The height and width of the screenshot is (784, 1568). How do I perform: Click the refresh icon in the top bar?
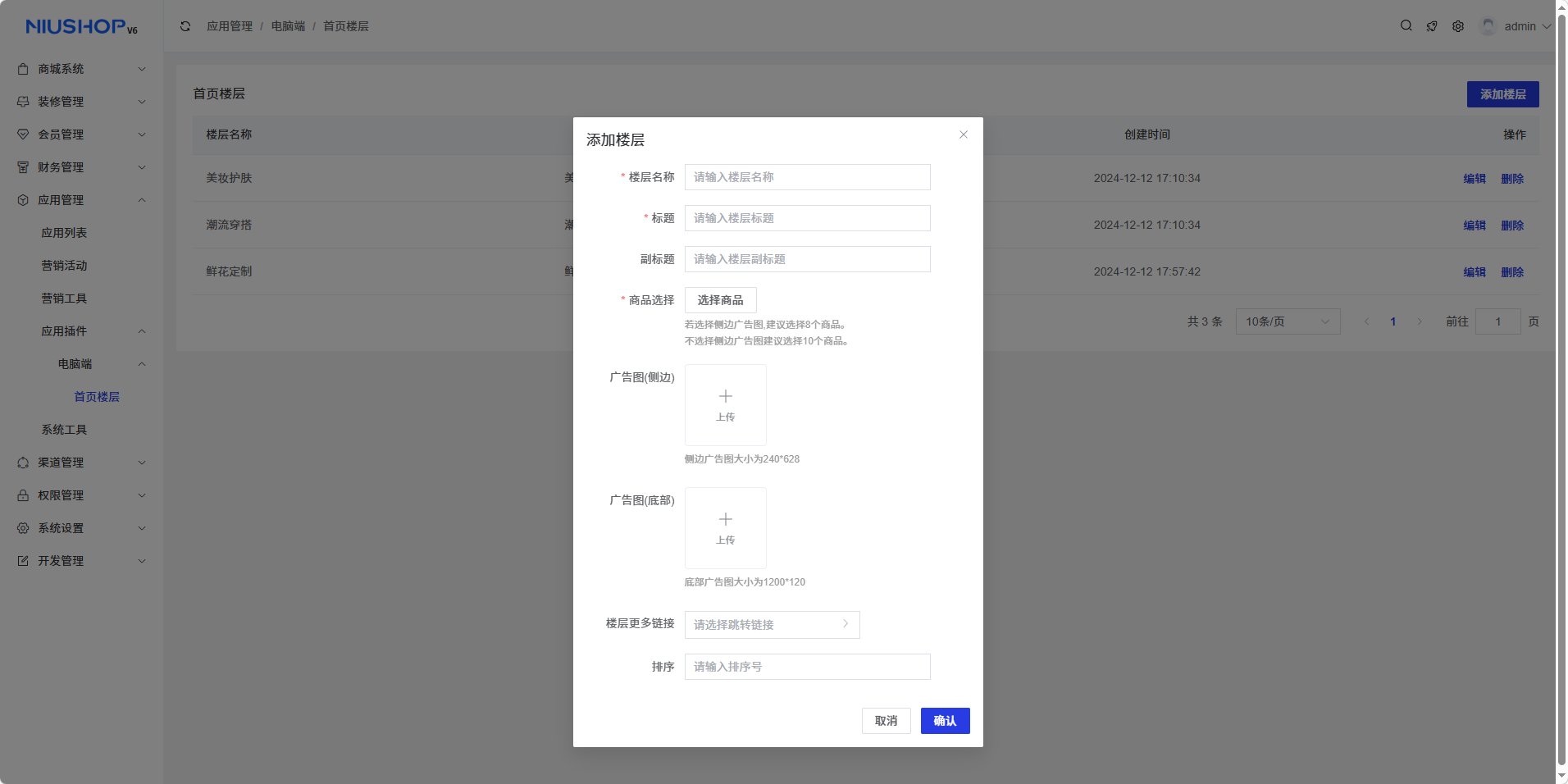[185, 26]
